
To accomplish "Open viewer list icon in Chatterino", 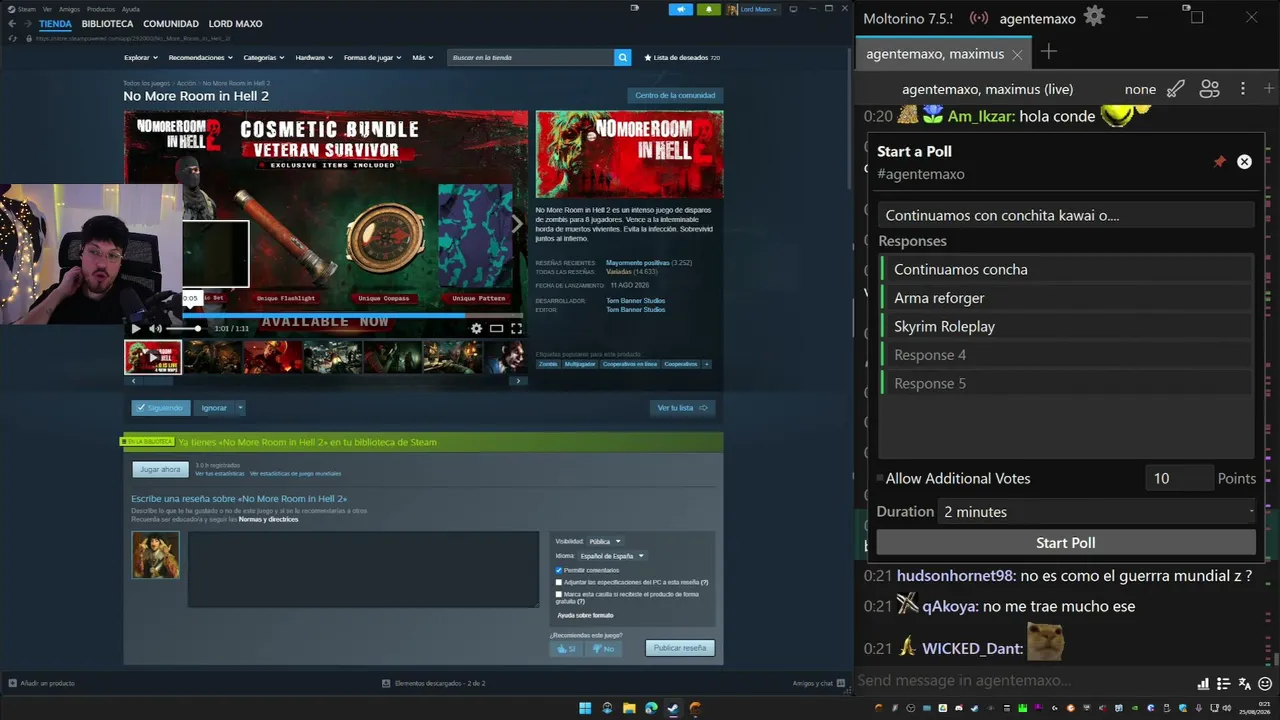I will (1209, 89).
